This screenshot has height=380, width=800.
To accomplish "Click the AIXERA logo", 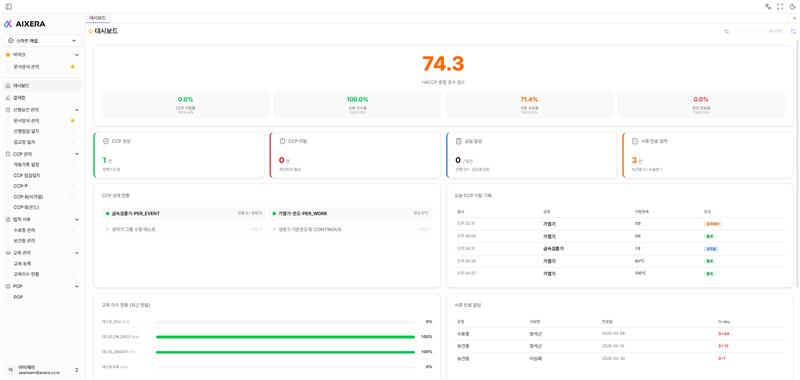I will point(25,23).
